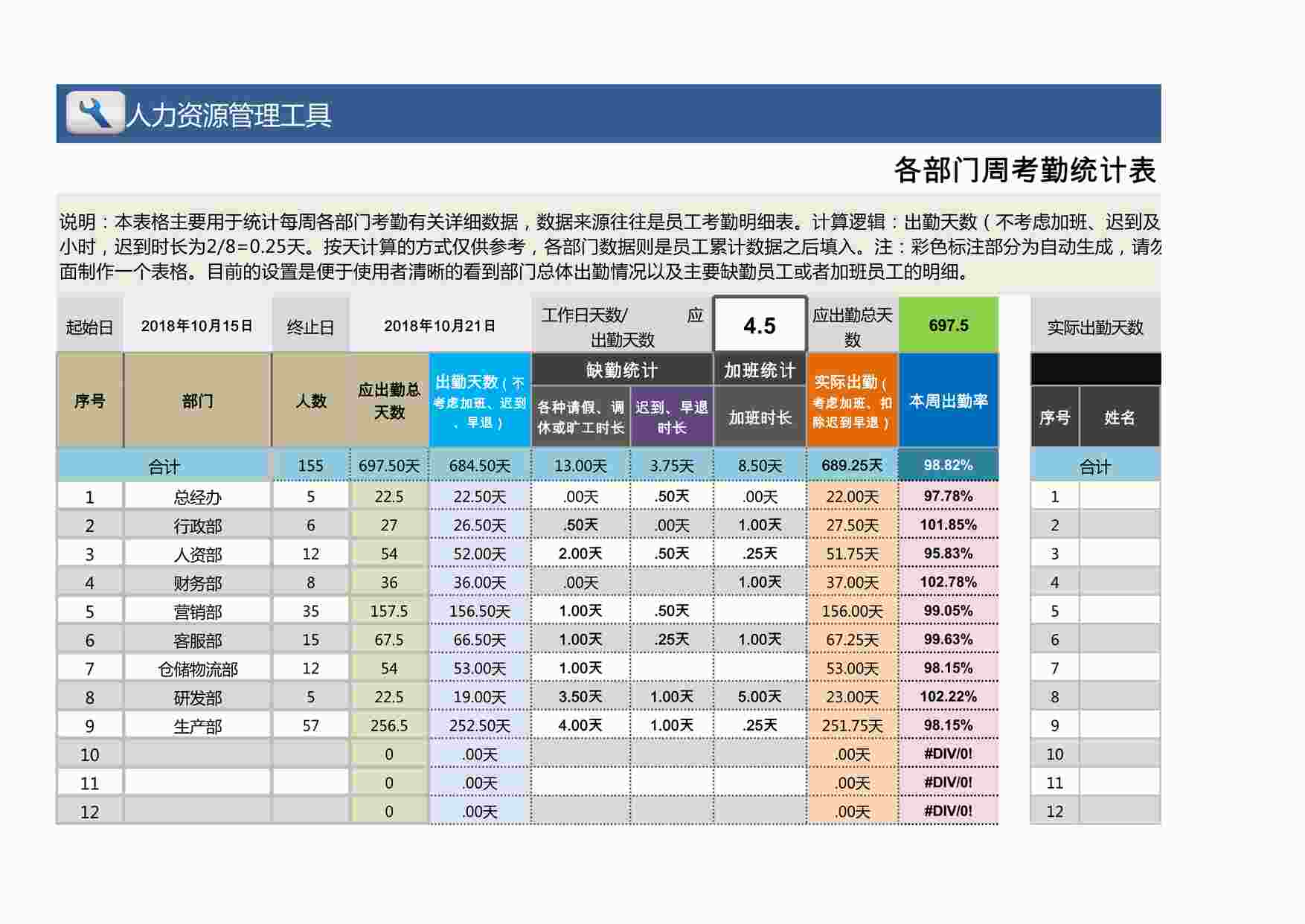Select 营销部 actual attendance 156.00天
1305x924 pixels.
(x=853, y=611)
